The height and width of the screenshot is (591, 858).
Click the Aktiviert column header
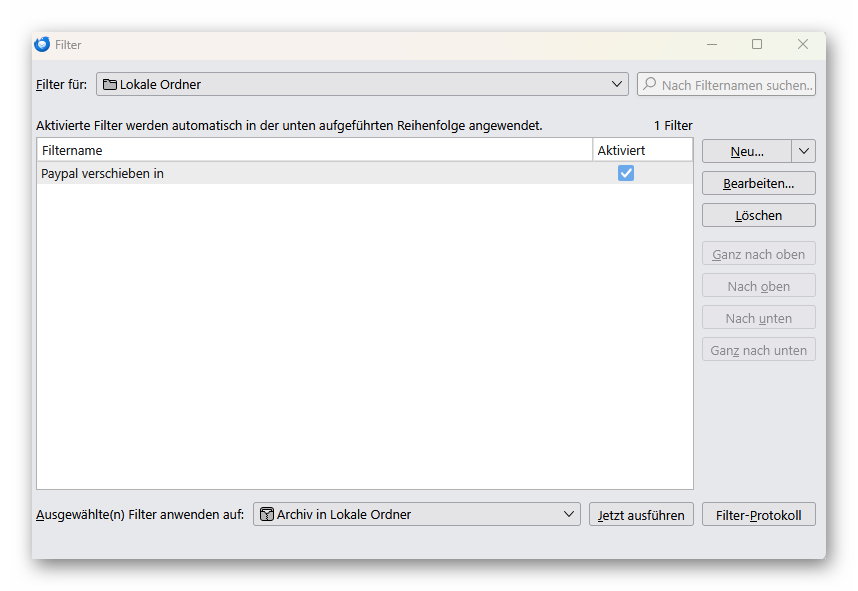(x=642, y=150)
